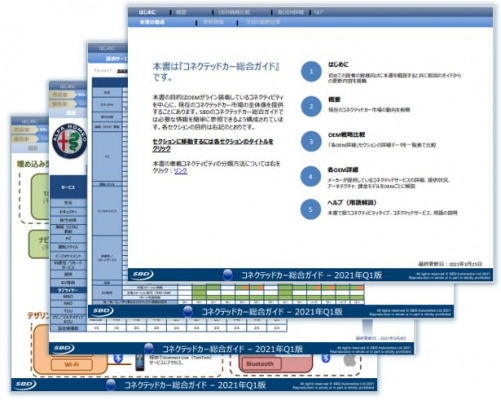This screenshot has height=400, width=501.
Task: Click the orange Wi-Fi box
Action: (x=72, y=365)
